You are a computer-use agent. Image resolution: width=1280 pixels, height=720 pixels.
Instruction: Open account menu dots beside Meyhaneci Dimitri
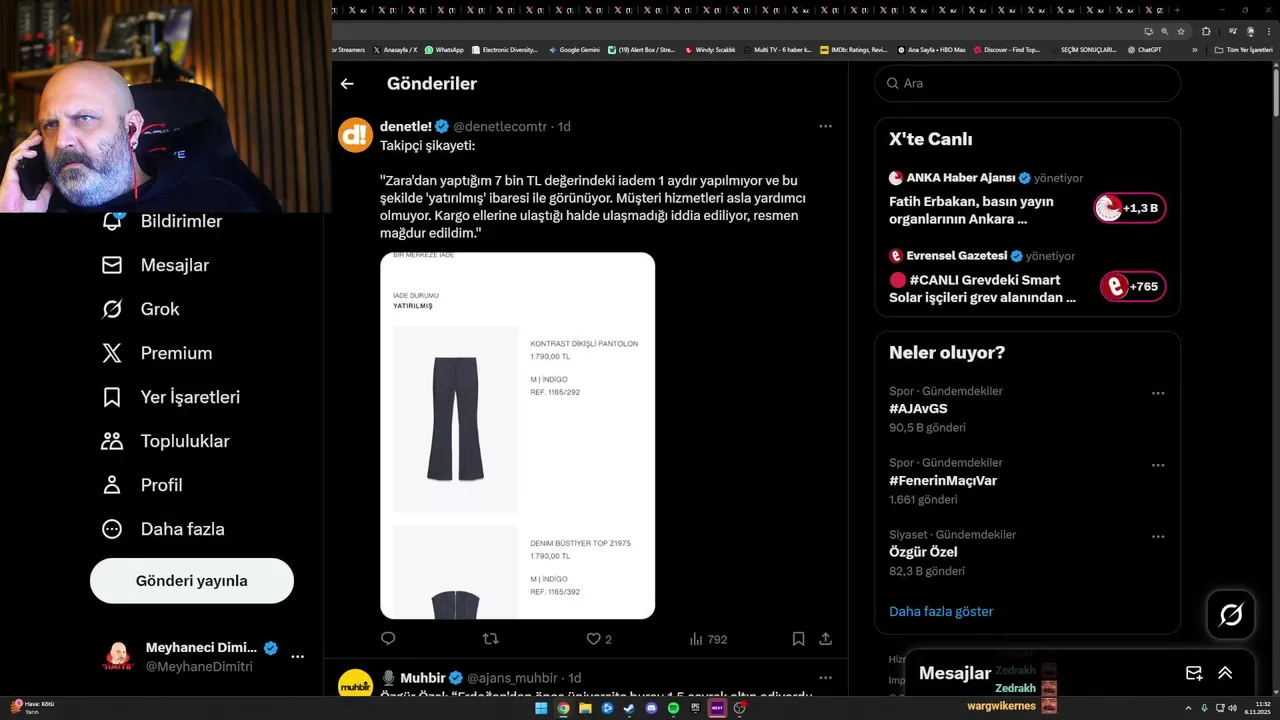(297, 657)
